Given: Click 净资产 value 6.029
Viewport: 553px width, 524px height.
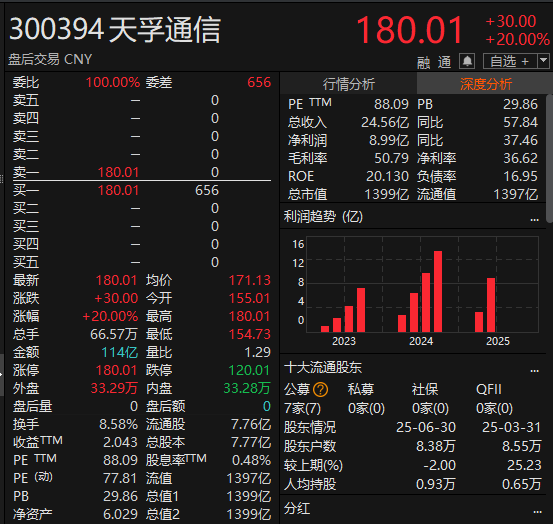Looking at the screenshot, I should pyautogui.click(x=120, y=514).
